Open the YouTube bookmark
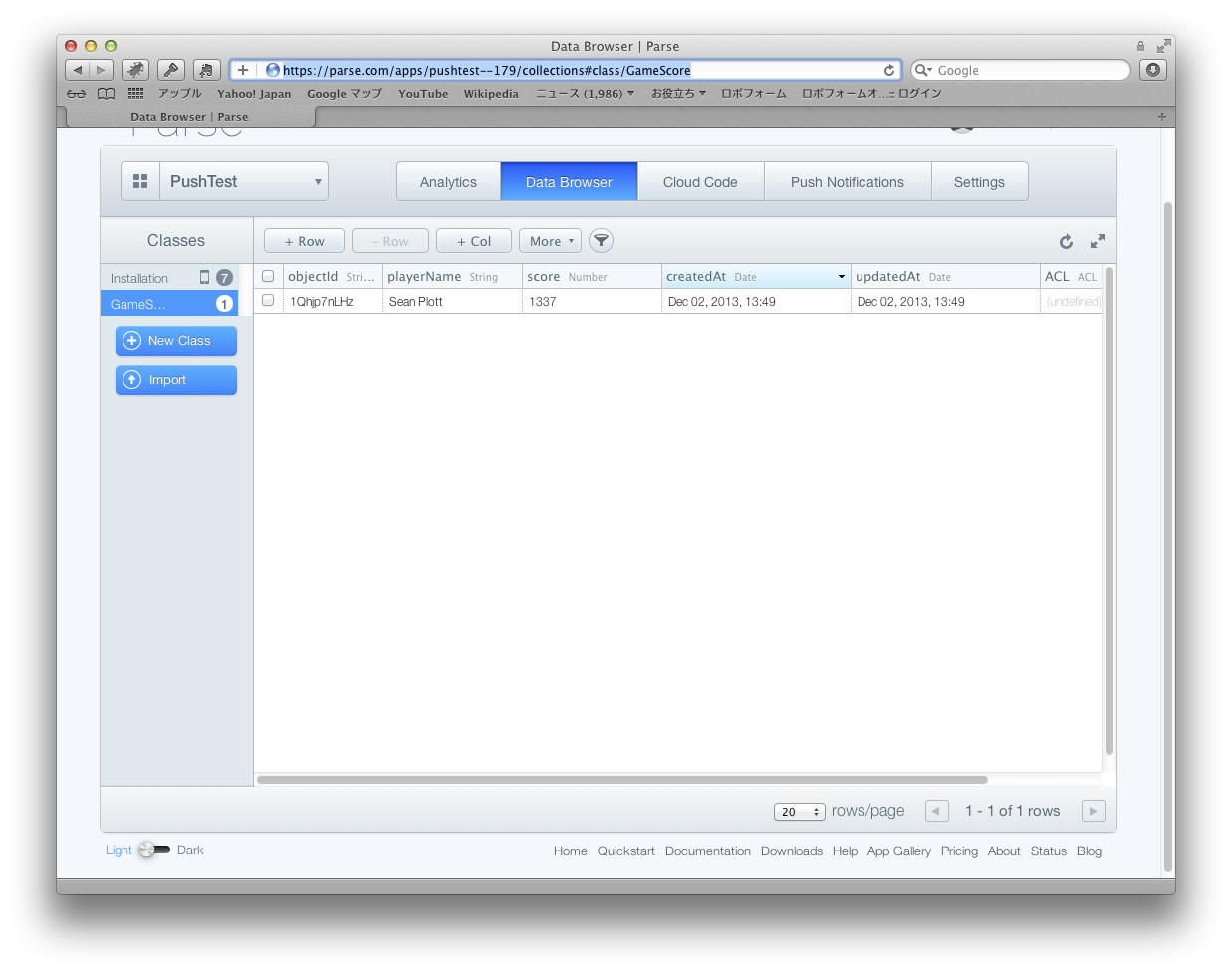Viewport: 1232px width, 973px height. pos(423,94)
